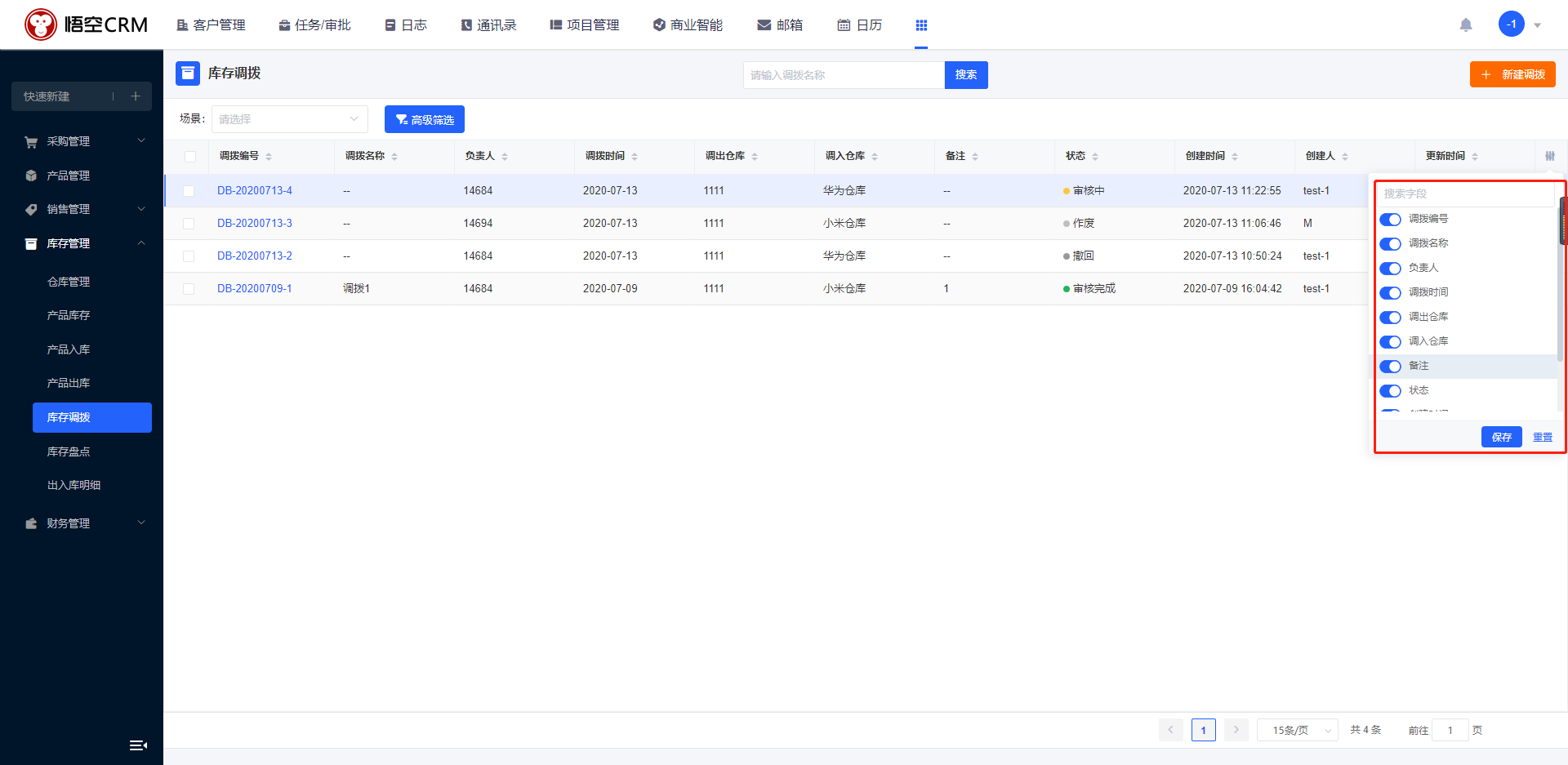Viewport: 1568px width, 765px height.
Task: Toggle the 状态 field switch
Action: [1390, 390]
